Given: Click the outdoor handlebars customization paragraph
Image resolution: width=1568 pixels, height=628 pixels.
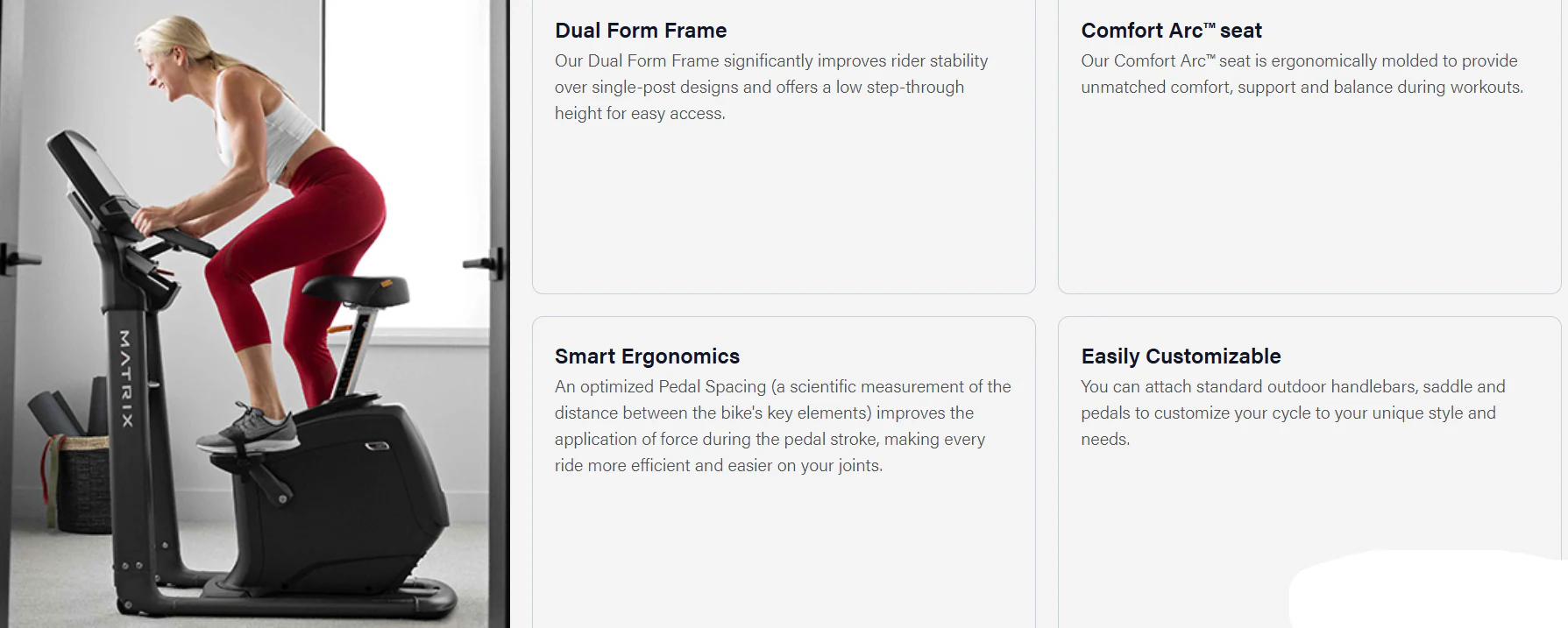Looking at the screenshot, I should click(1293, 413).
